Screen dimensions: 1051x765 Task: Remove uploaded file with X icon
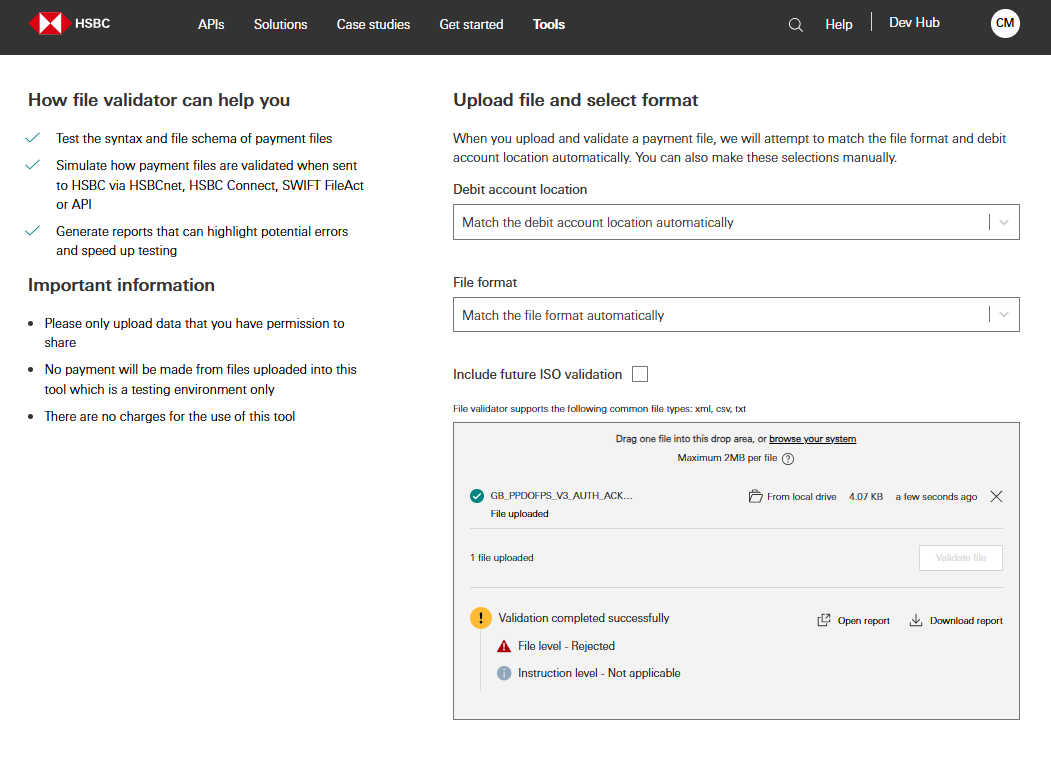pyautogui.click(x=996, y=497)
